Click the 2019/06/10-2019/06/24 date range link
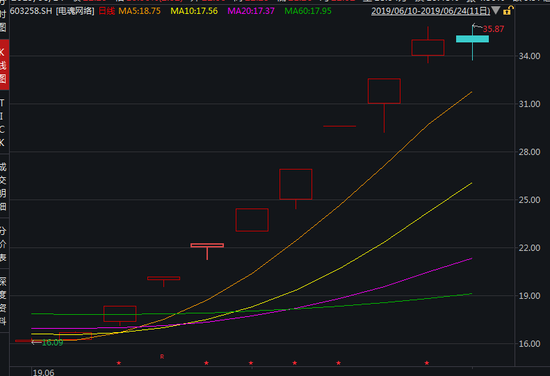 (430, 11)
